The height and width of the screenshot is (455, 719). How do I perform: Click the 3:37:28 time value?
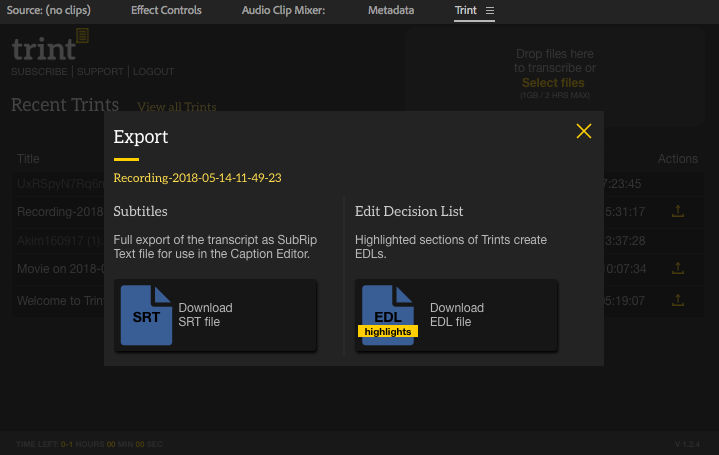[625, 241]
